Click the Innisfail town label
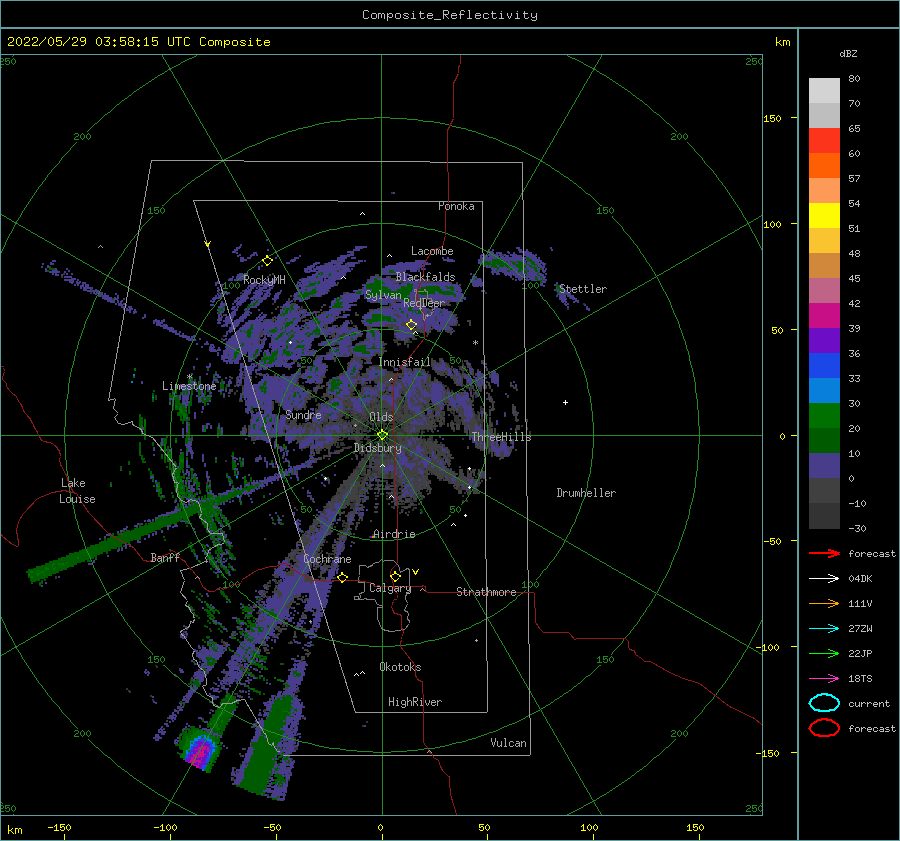Viewport: 900px width, 841px height. point(404,362)
